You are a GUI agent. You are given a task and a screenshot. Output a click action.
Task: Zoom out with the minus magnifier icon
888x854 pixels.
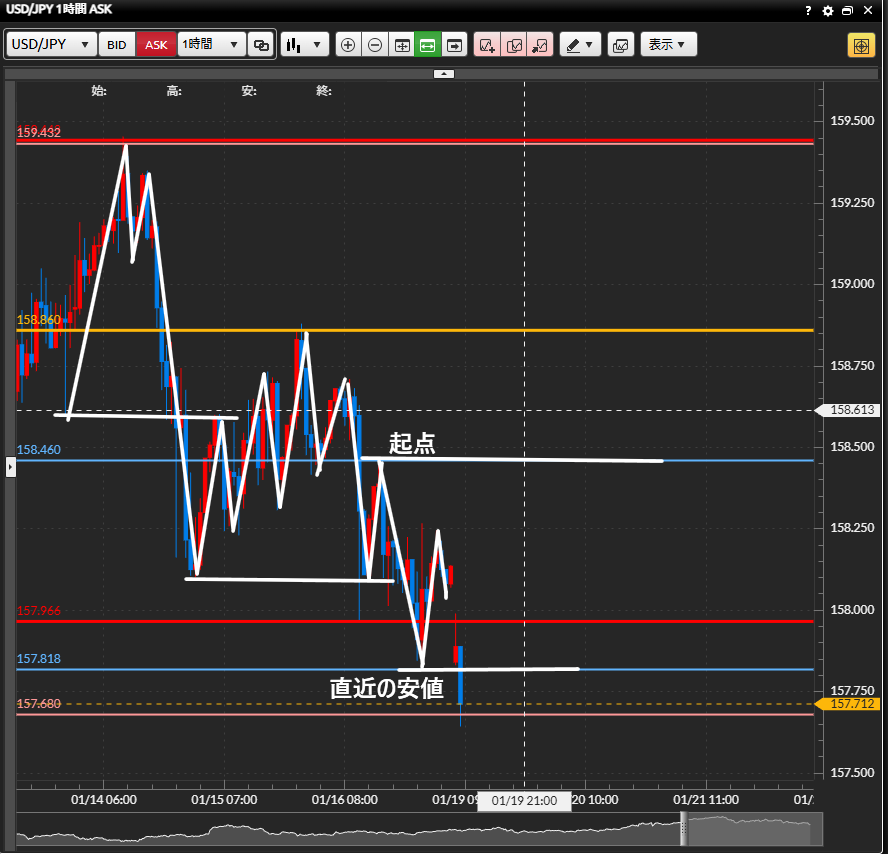click(375, 45)
